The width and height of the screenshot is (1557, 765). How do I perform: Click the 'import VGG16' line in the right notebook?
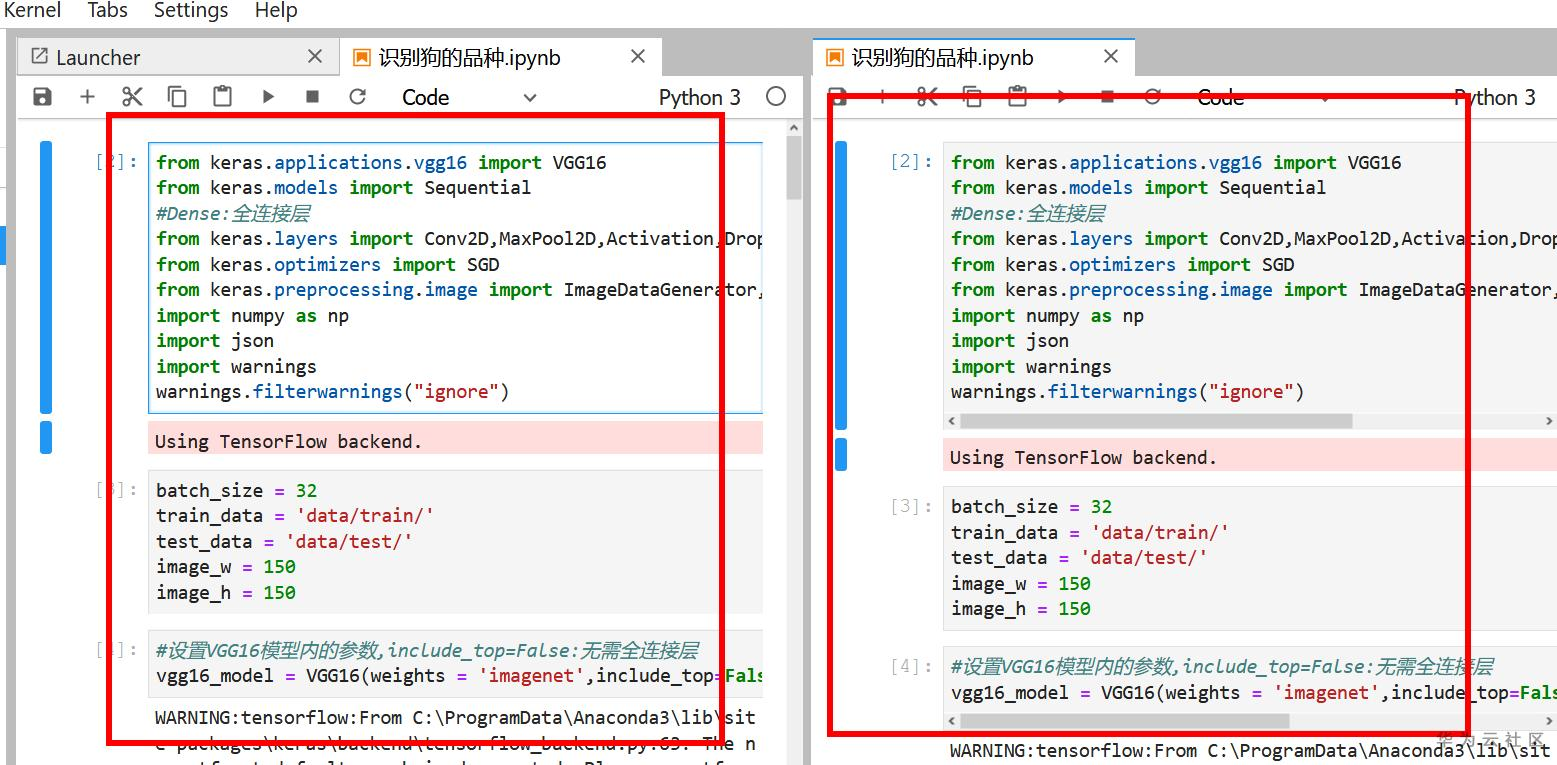(x=1176, y=162)
